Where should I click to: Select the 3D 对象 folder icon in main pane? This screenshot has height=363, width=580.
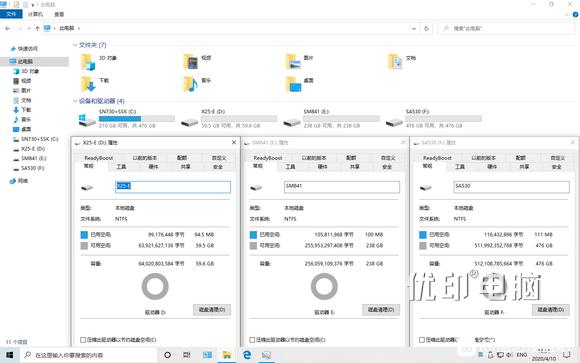(x=88, y=62)
